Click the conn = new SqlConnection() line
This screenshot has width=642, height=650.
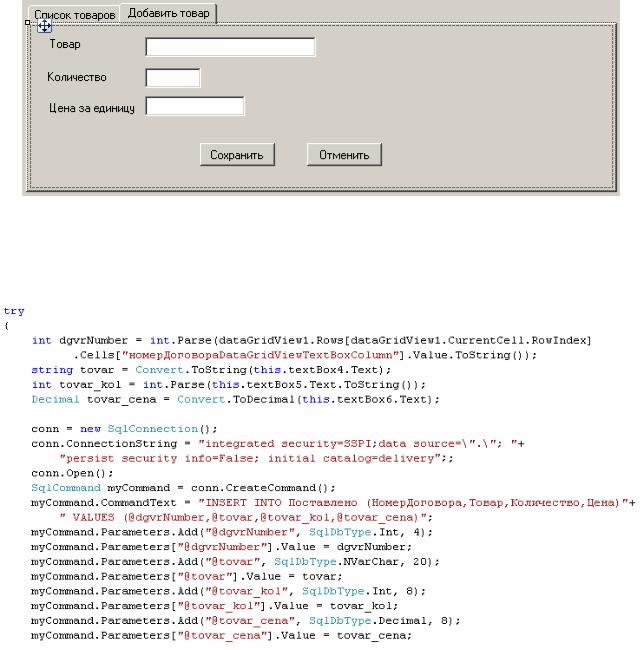click(x=124, y=429)
